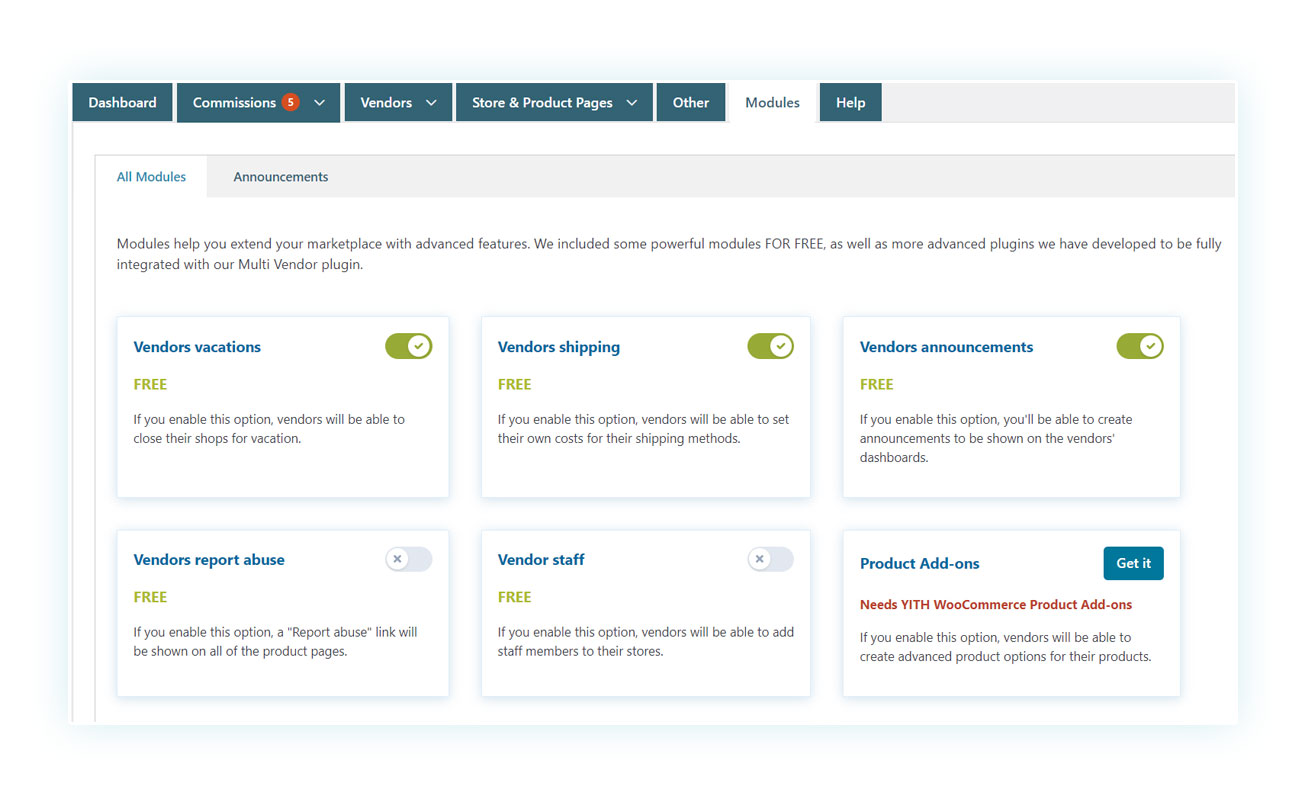The width and height of the screenshot is (1300, 801).
Task: Expand the Commissions dropdown chevron
Action: 320,103
